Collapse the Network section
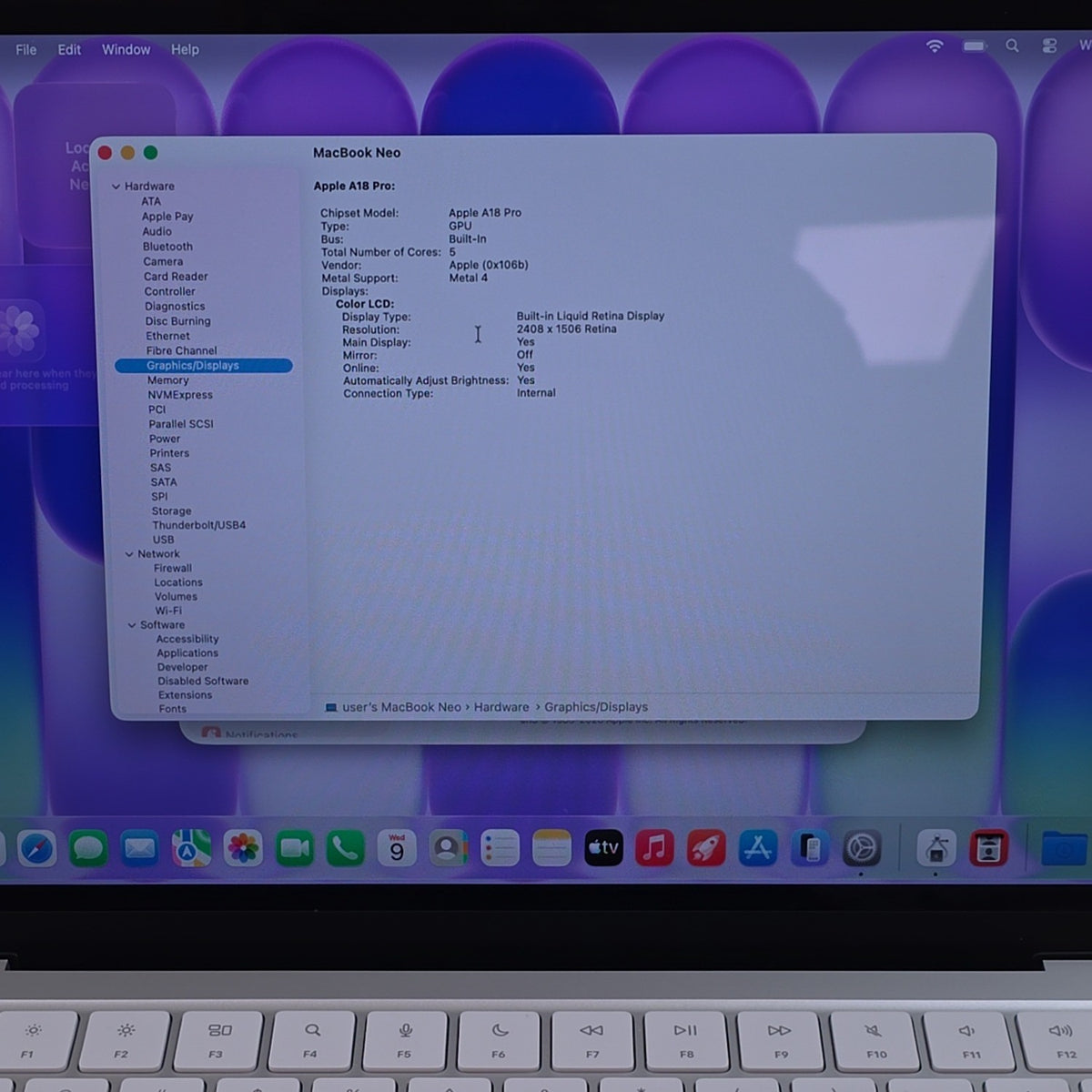Screen dimensions: 1092x1092 [x=129, y=554]
